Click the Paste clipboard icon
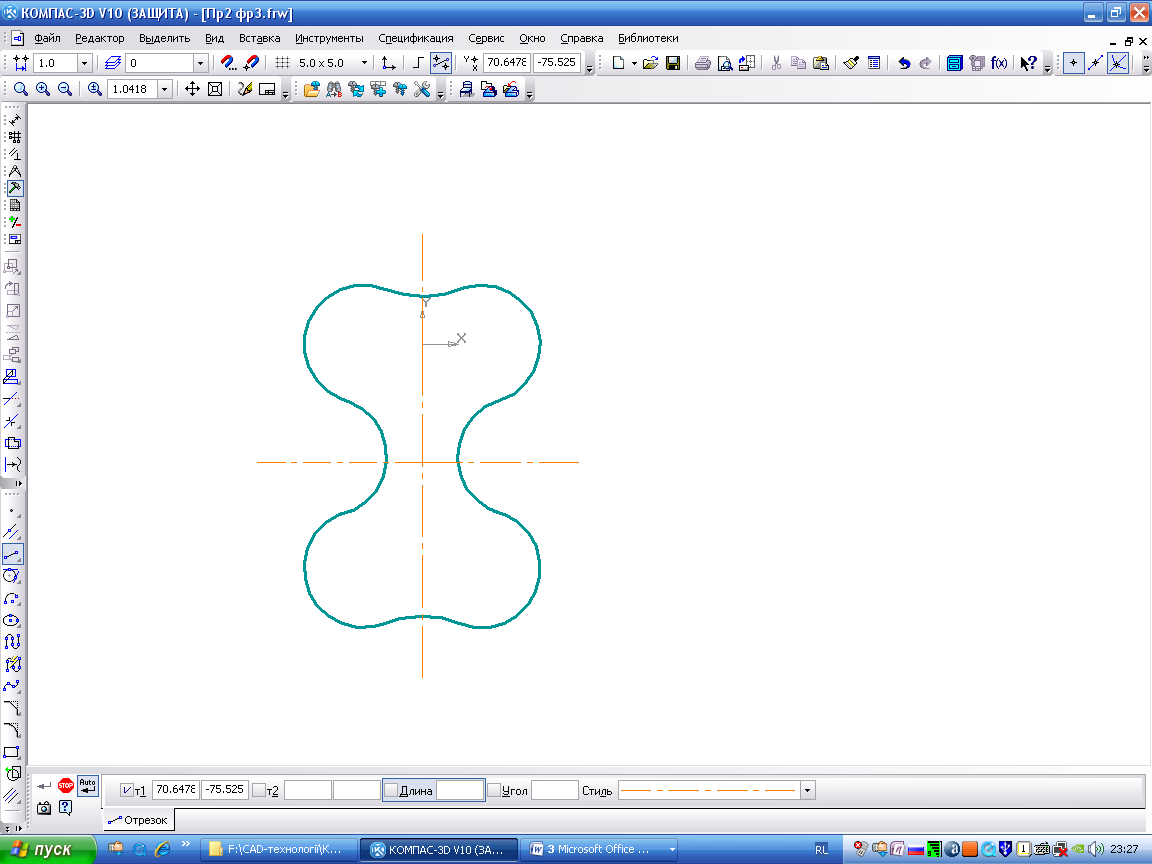 (x=821, y=63)
